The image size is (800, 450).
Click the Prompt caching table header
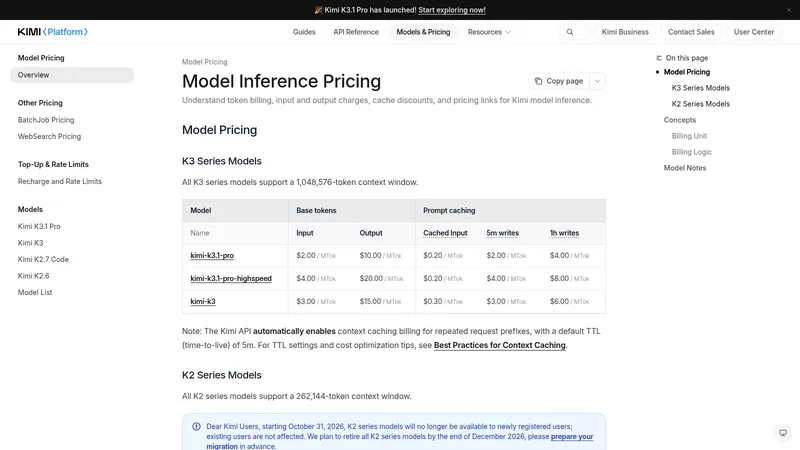click(449, 210)
